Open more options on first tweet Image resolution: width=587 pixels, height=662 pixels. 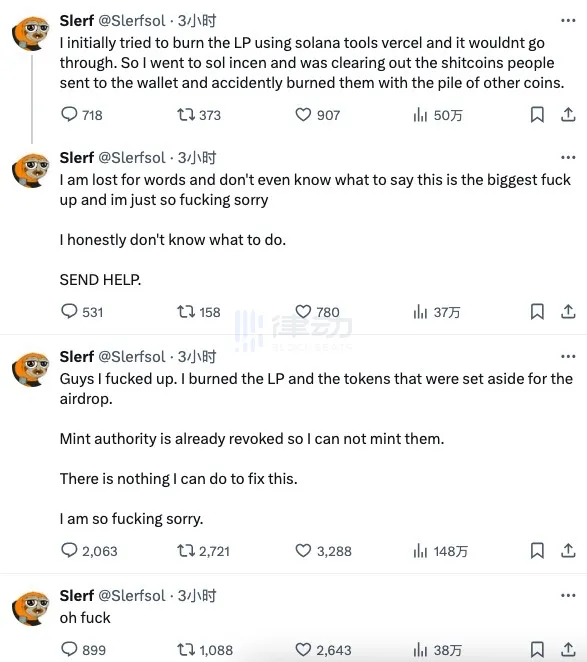568,20
